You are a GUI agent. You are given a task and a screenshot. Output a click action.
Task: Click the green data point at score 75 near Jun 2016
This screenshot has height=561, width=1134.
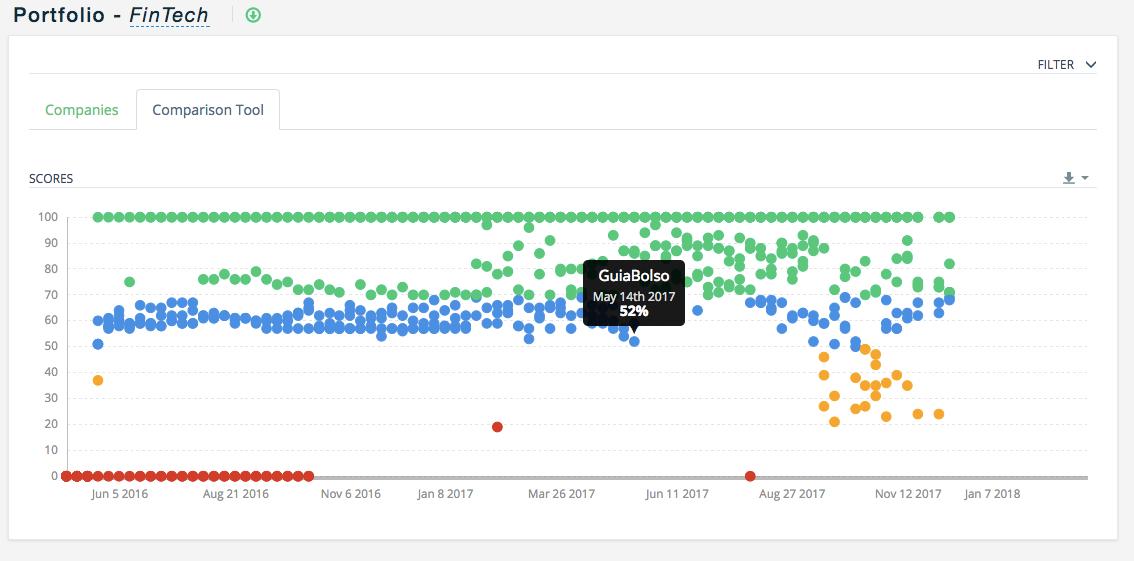[129, 282]
